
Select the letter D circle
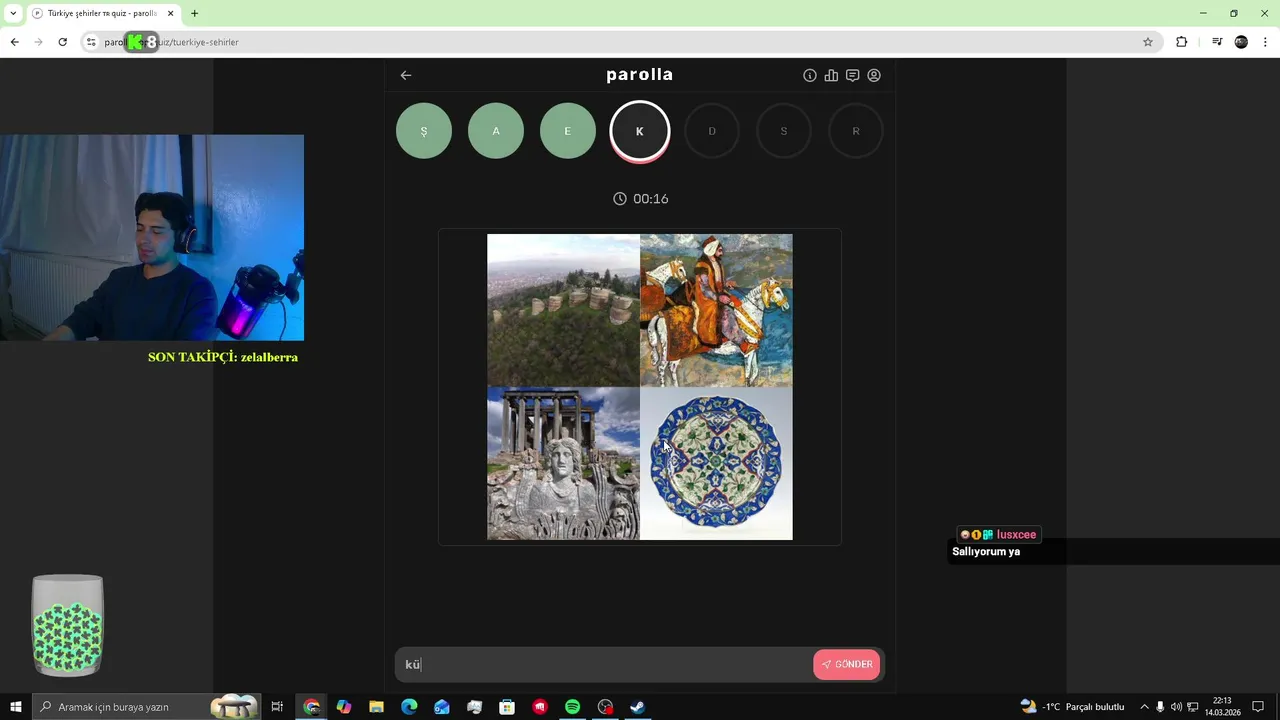(712, 131)
